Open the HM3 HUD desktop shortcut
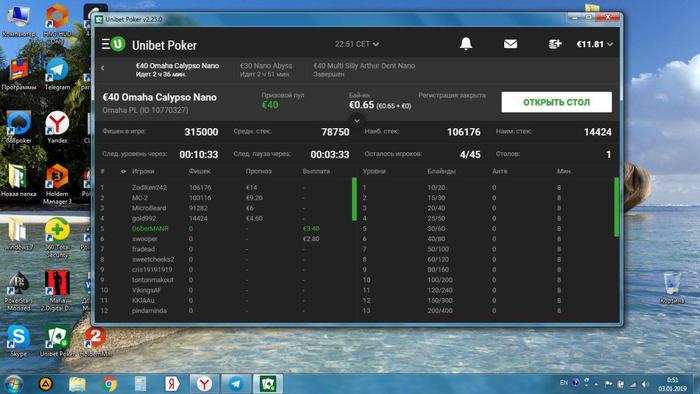Screen dimensions: 700x394 point(57,23)
